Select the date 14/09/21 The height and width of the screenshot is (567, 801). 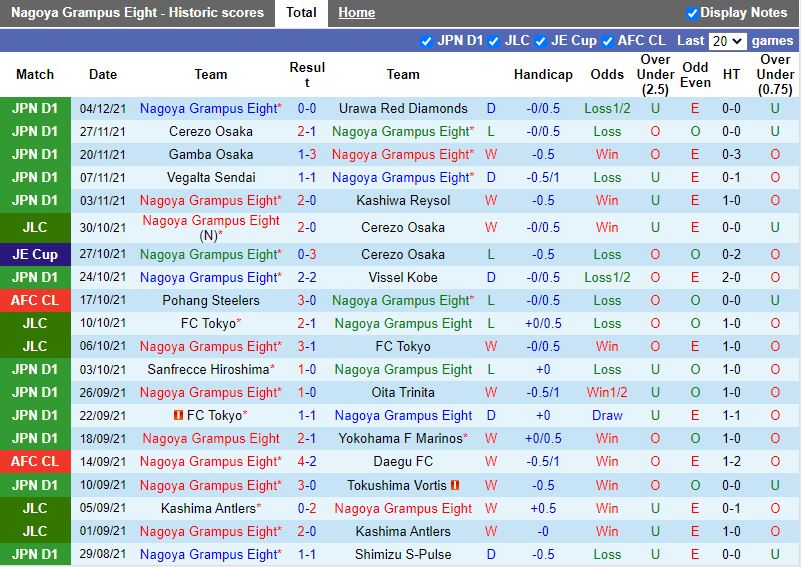pos(103,461)
